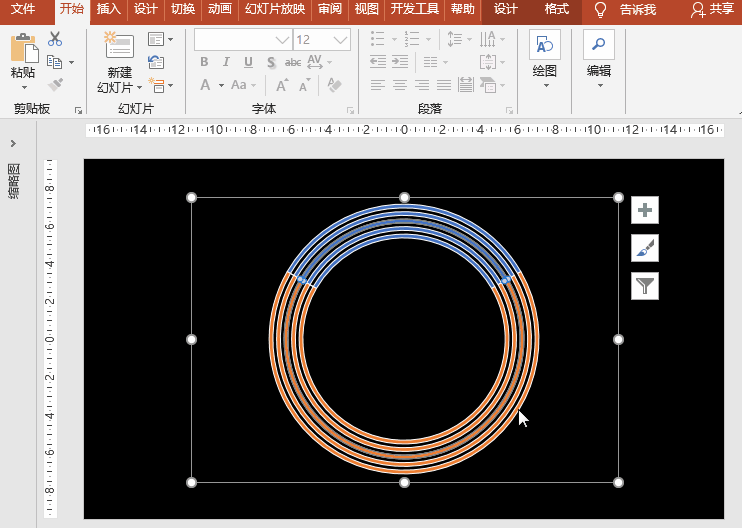Open Chart Styles paintbrush button
The height and width of the screenshot is (528, 742).
(x=645, y=248)
